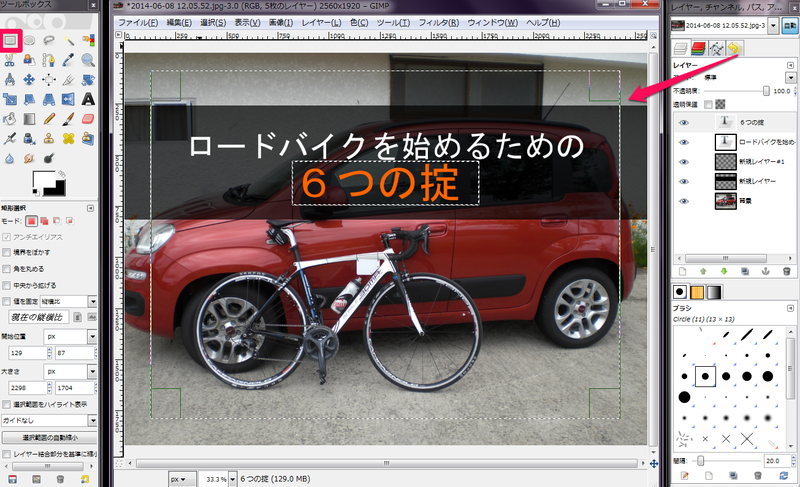Click the 新規レイヤー layer thumbnail

[725, 182]
